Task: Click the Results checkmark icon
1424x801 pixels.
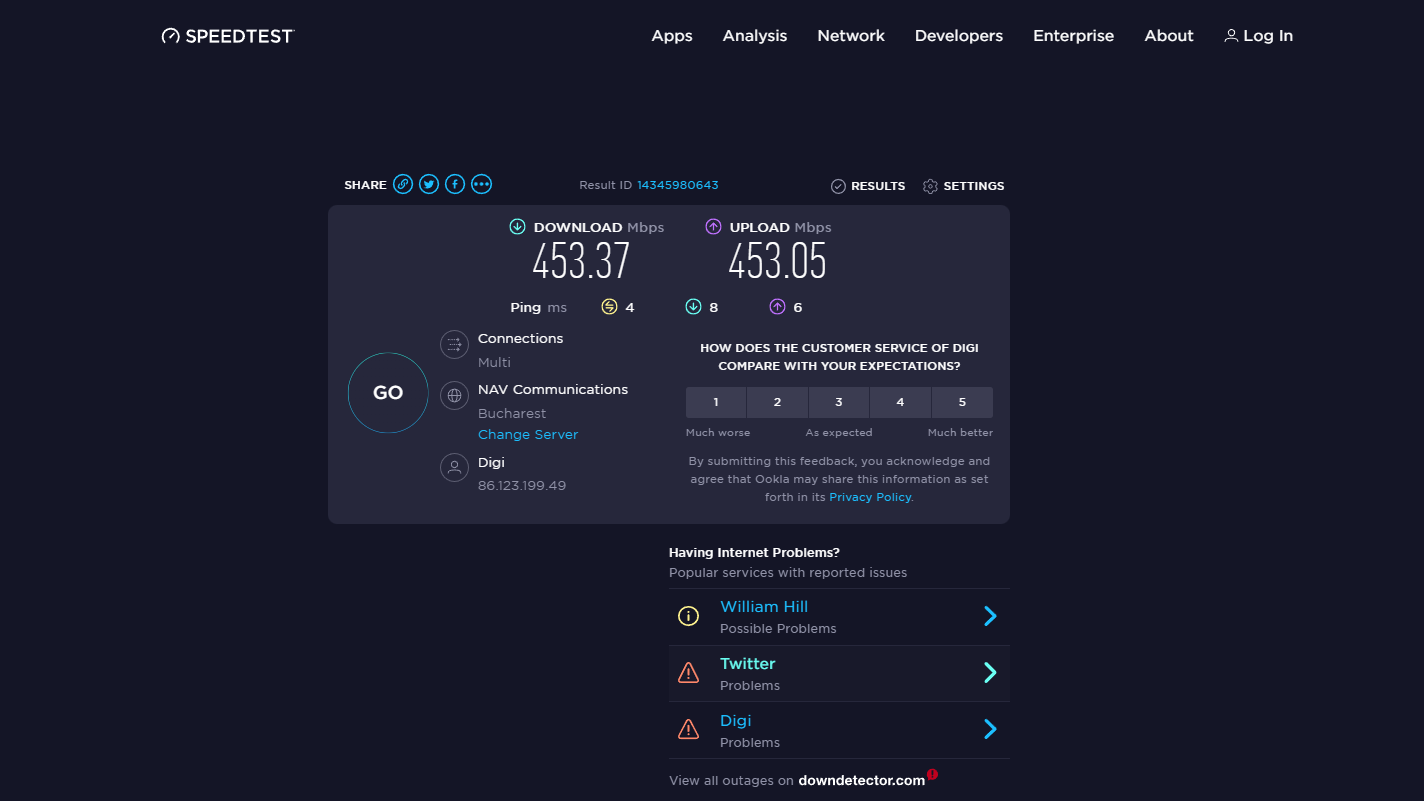Action: pyautogui.click(x=838, y=186)
